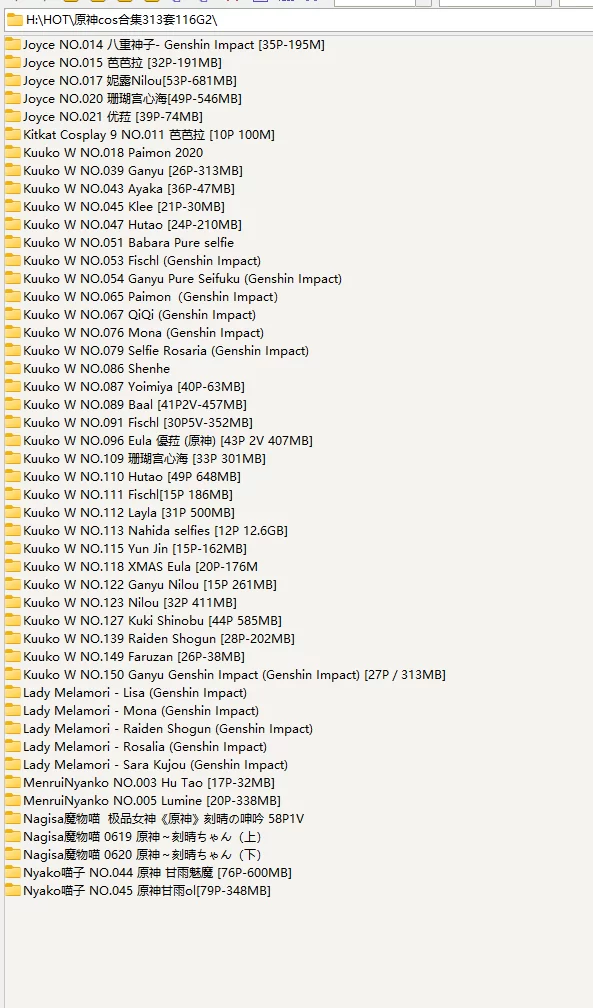Select Joyce NO.017 妮露Nilou folder name
This screenshot has width=593, height=1008.
click(x=129, y=80)
